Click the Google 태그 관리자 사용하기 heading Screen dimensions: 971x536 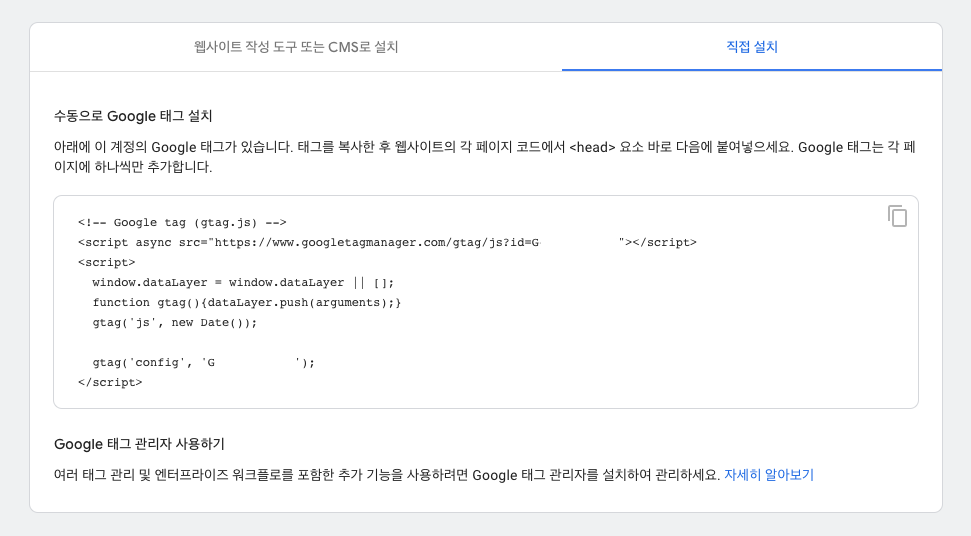pos(139,444)
